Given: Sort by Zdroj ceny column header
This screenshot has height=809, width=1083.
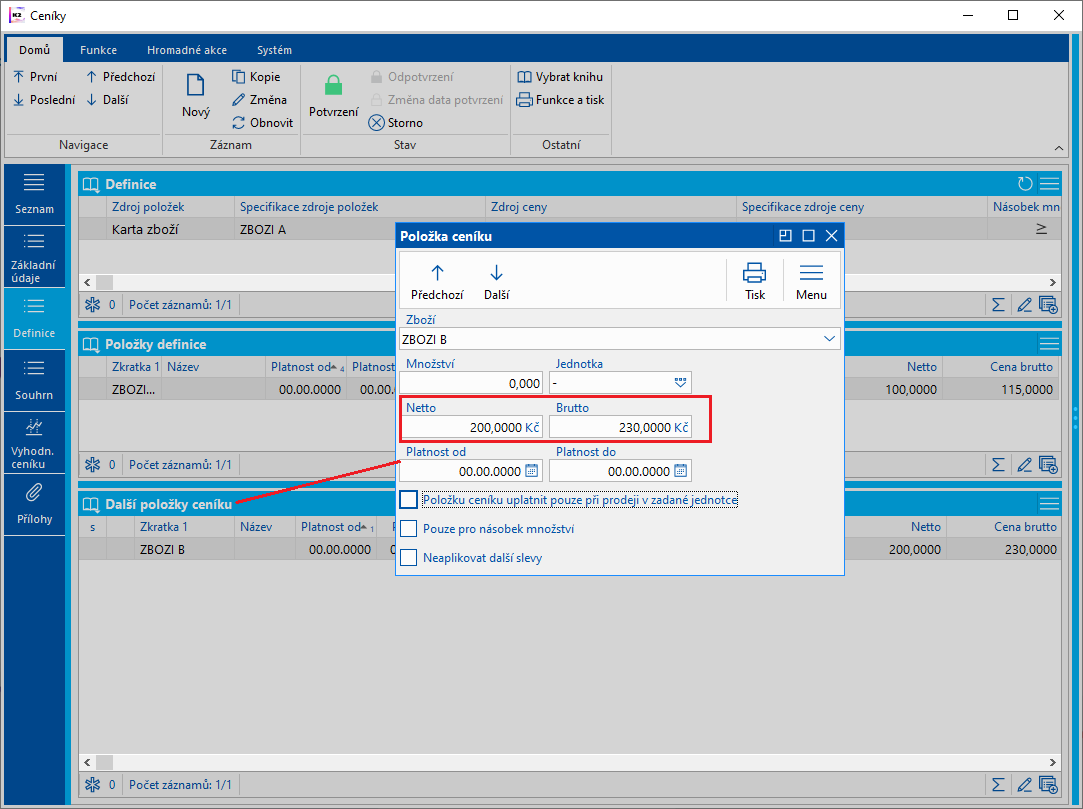Looking at the screenshot, I should pos(611,207).
